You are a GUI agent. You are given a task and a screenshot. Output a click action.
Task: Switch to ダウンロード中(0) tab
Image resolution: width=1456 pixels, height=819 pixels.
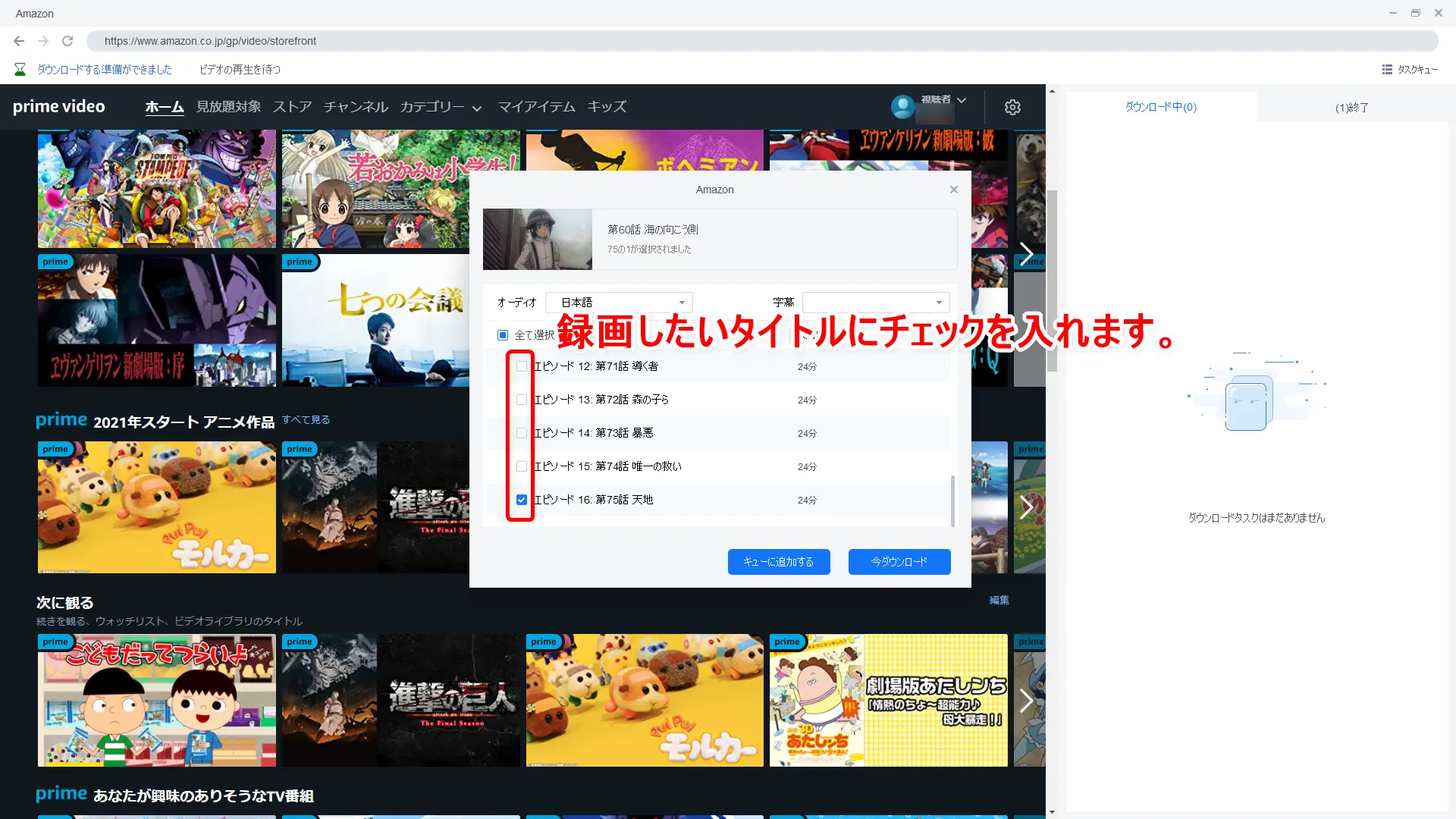tap(1161, 107)
